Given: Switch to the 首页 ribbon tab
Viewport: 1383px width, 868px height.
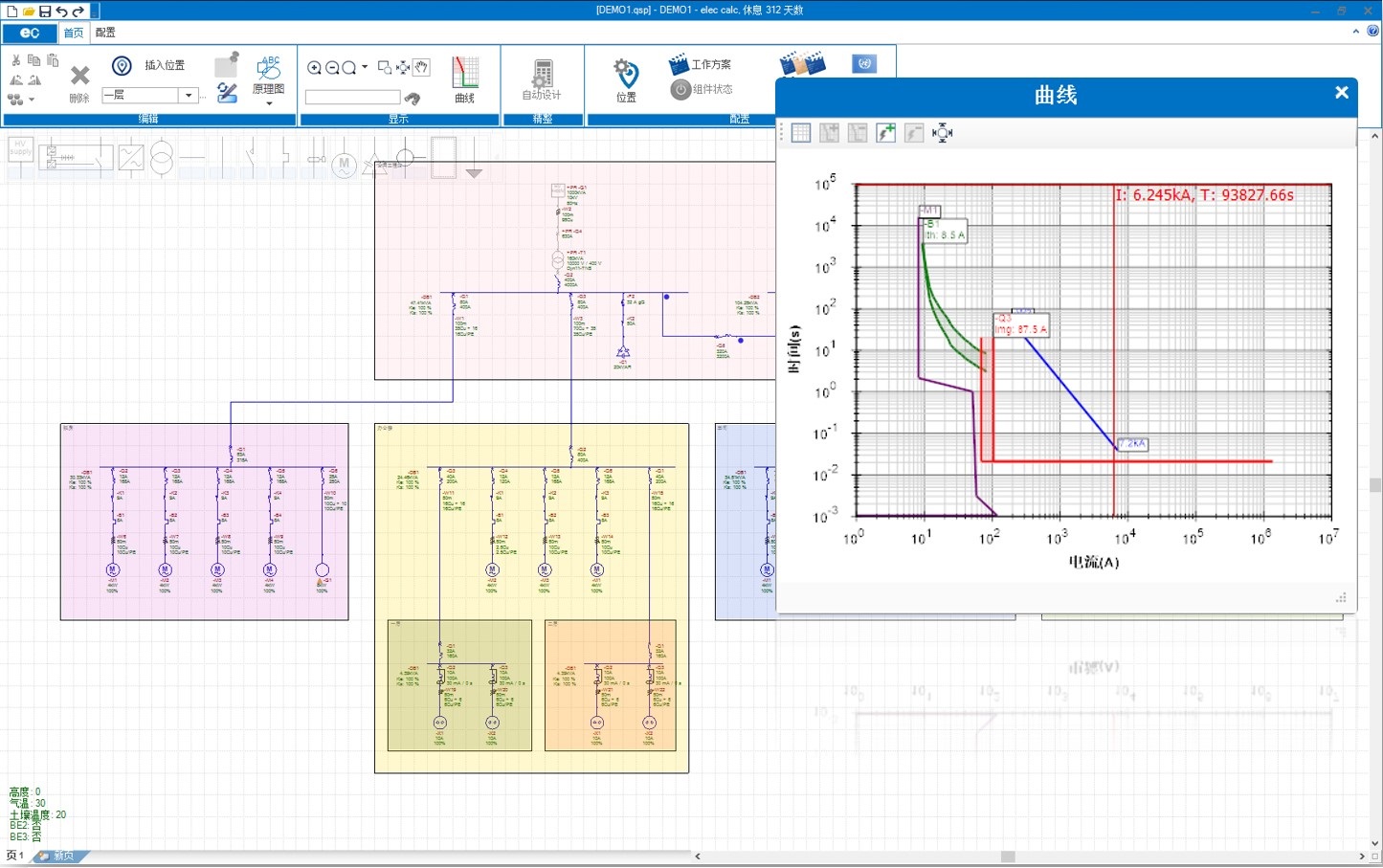Looking at the screenshot, I should pyautogui.click(x=74, y=33).
